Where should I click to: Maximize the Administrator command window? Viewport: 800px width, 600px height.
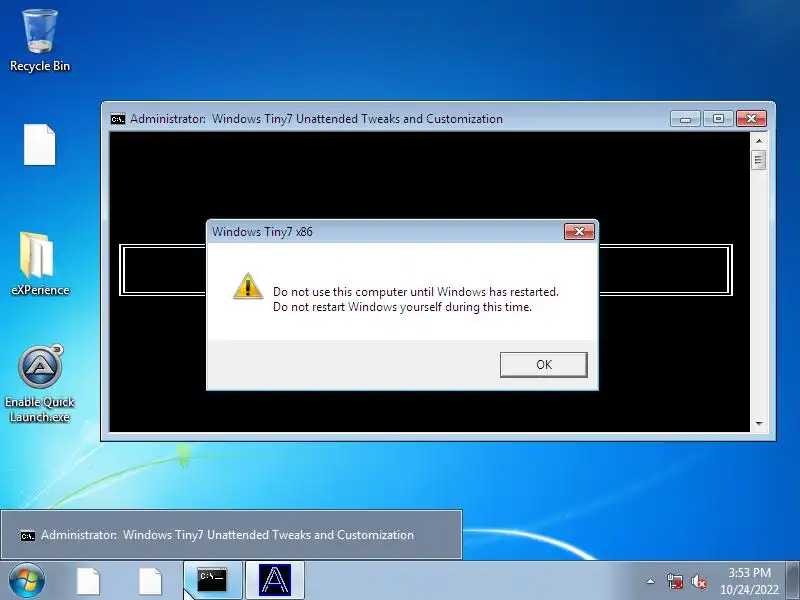(718, 118)
